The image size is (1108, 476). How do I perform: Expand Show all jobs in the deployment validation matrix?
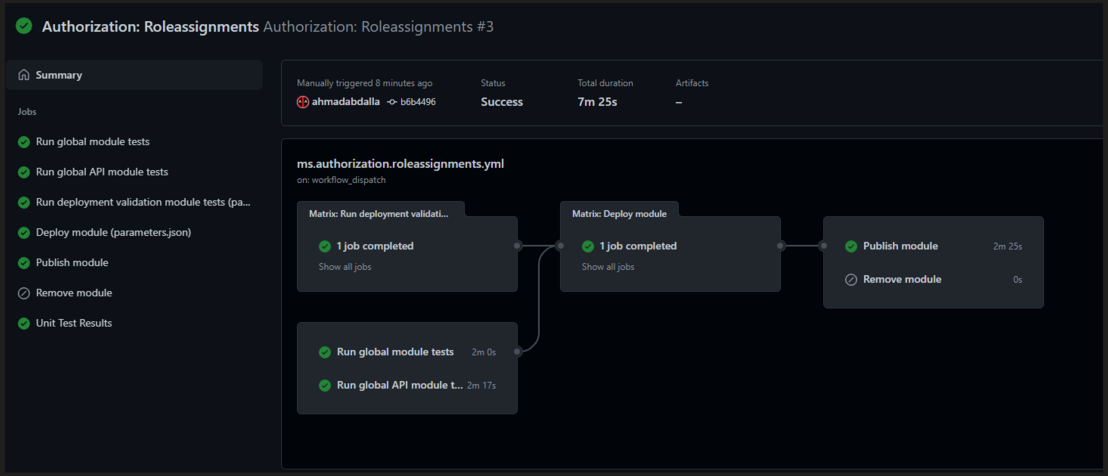(345, 267)
